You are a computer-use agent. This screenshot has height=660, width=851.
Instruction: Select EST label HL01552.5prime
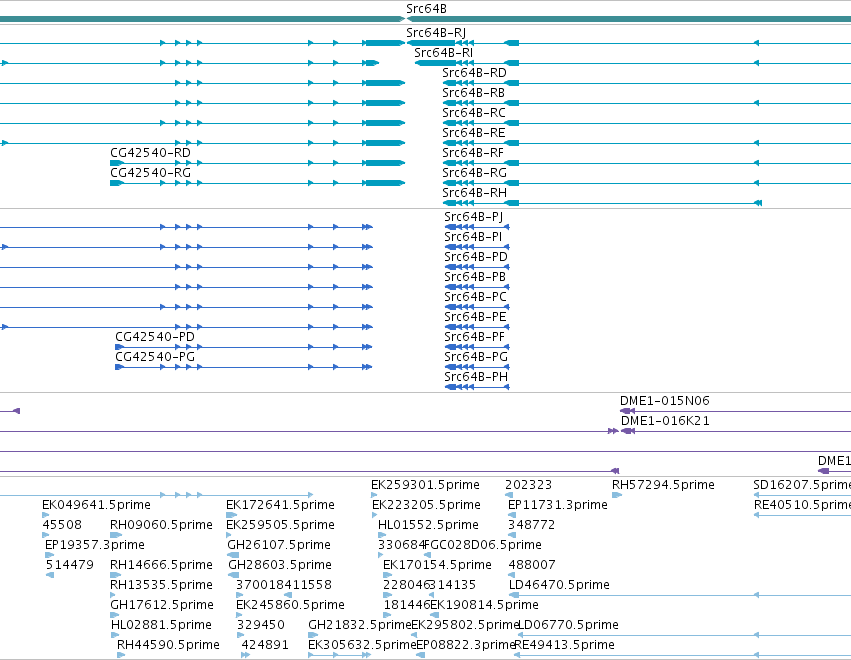pos(428,525)
